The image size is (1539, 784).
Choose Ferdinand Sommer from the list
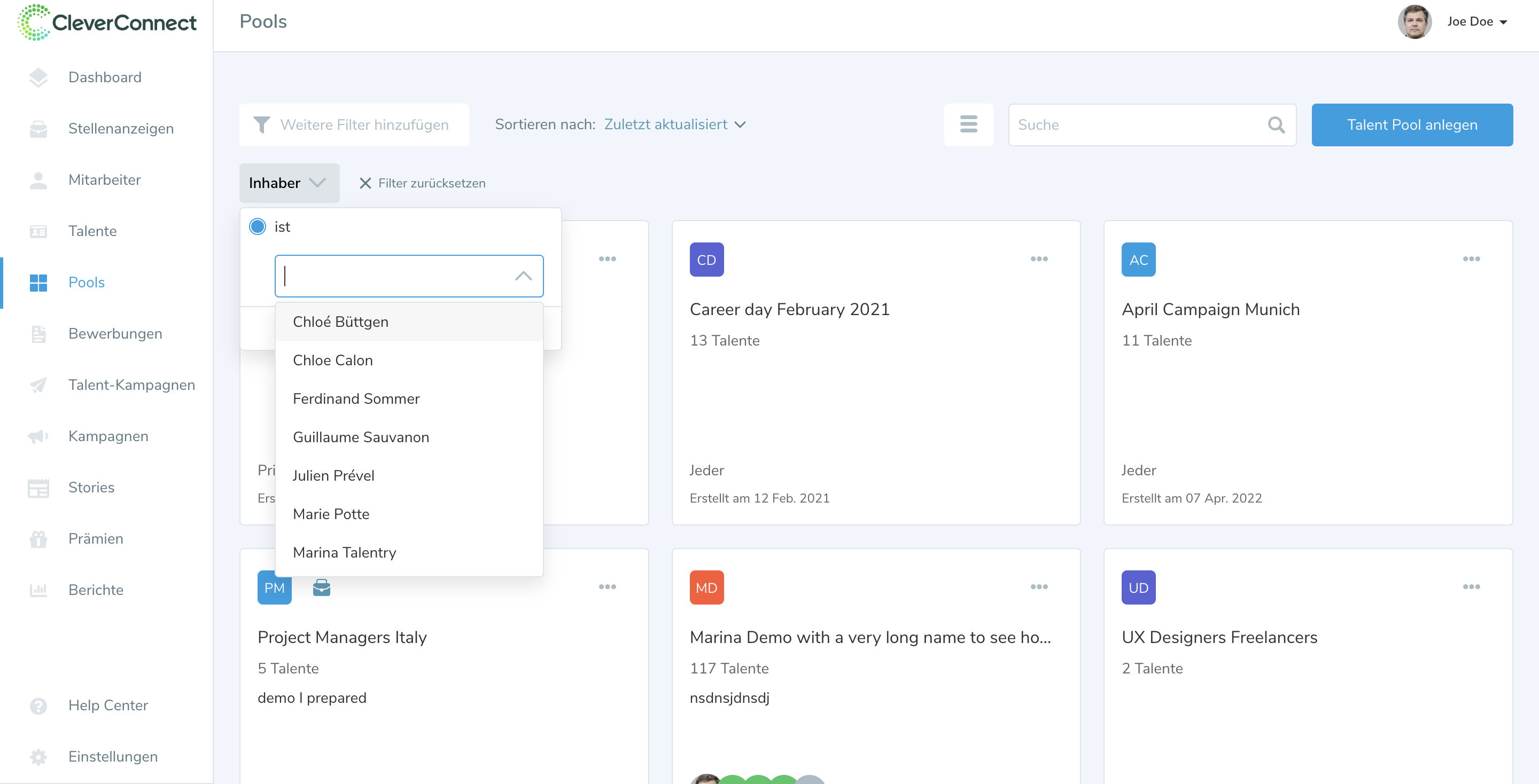[x=356, y=398]
